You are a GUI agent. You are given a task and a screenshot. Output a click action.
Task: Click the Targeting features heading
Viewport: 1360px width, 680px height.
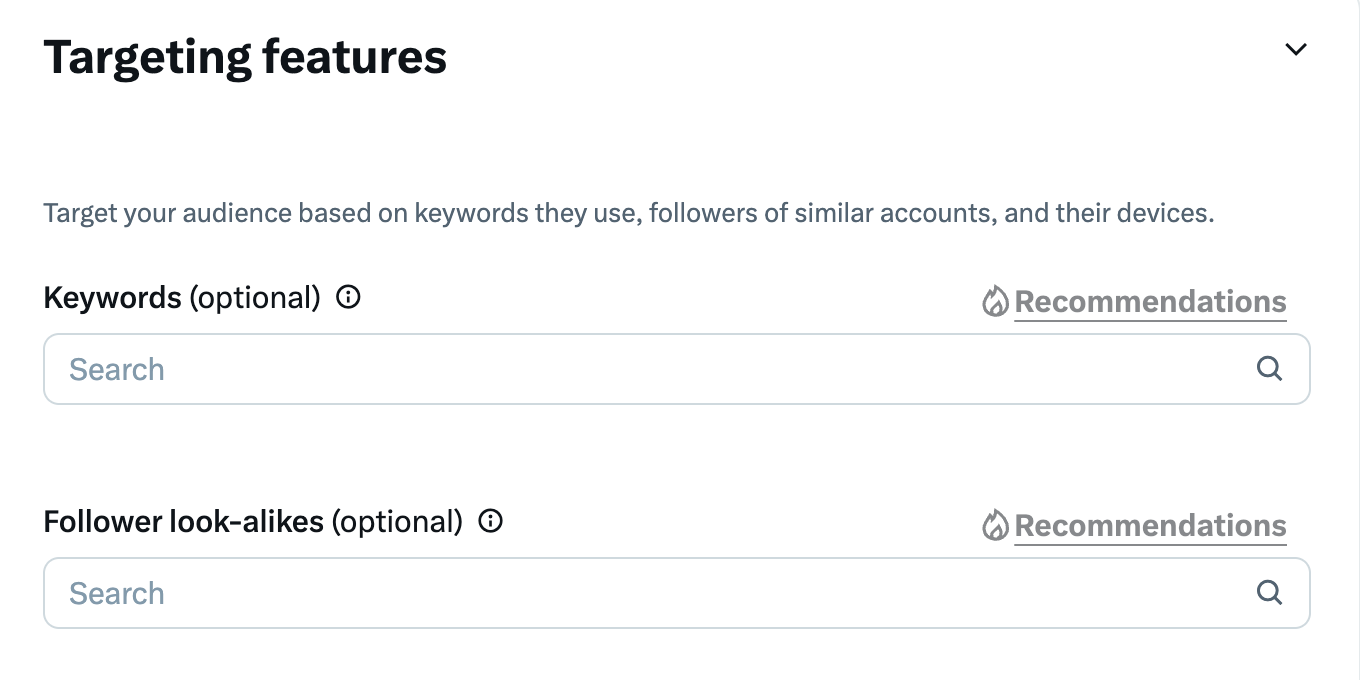tap(245, 56)
